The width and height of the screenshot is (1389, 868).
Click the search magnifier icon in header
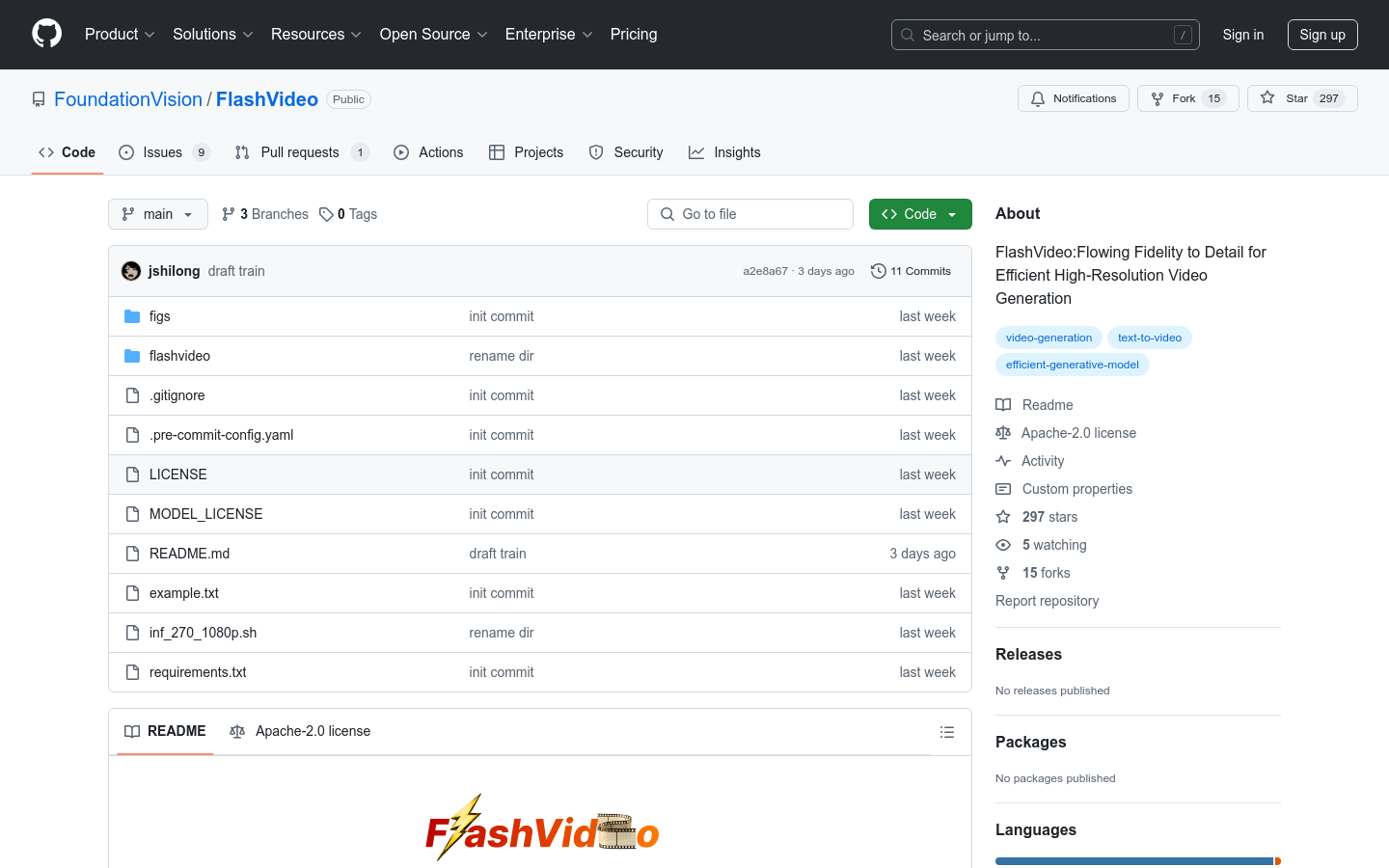coord(908,35)
